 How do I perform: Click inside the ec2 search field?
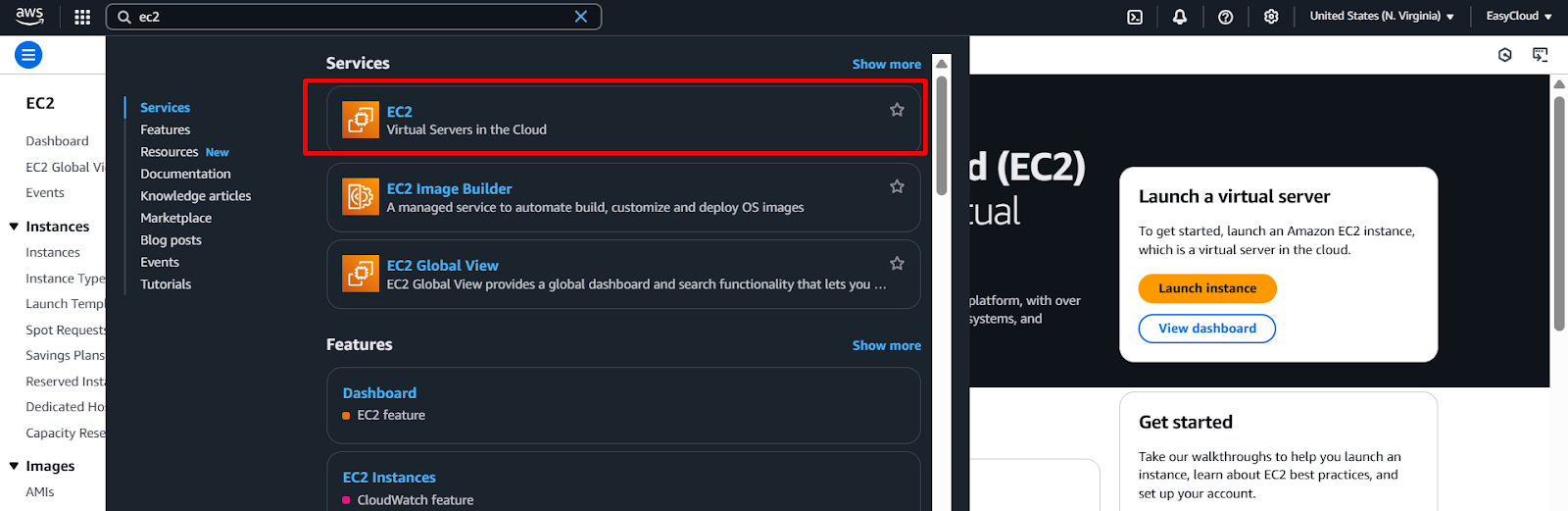point(353,17)
